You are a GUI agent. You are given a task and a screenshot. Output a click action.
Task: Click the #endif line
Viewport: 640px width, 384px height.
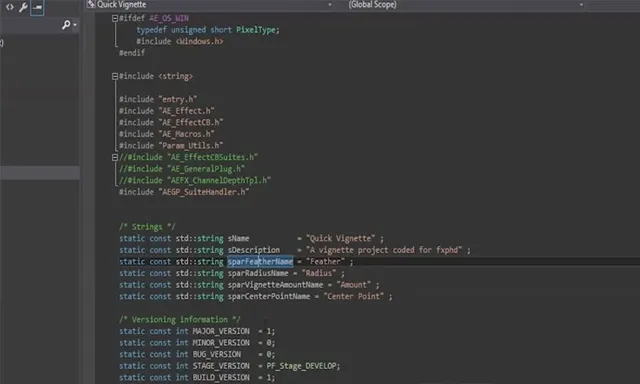tap(132, 53)
